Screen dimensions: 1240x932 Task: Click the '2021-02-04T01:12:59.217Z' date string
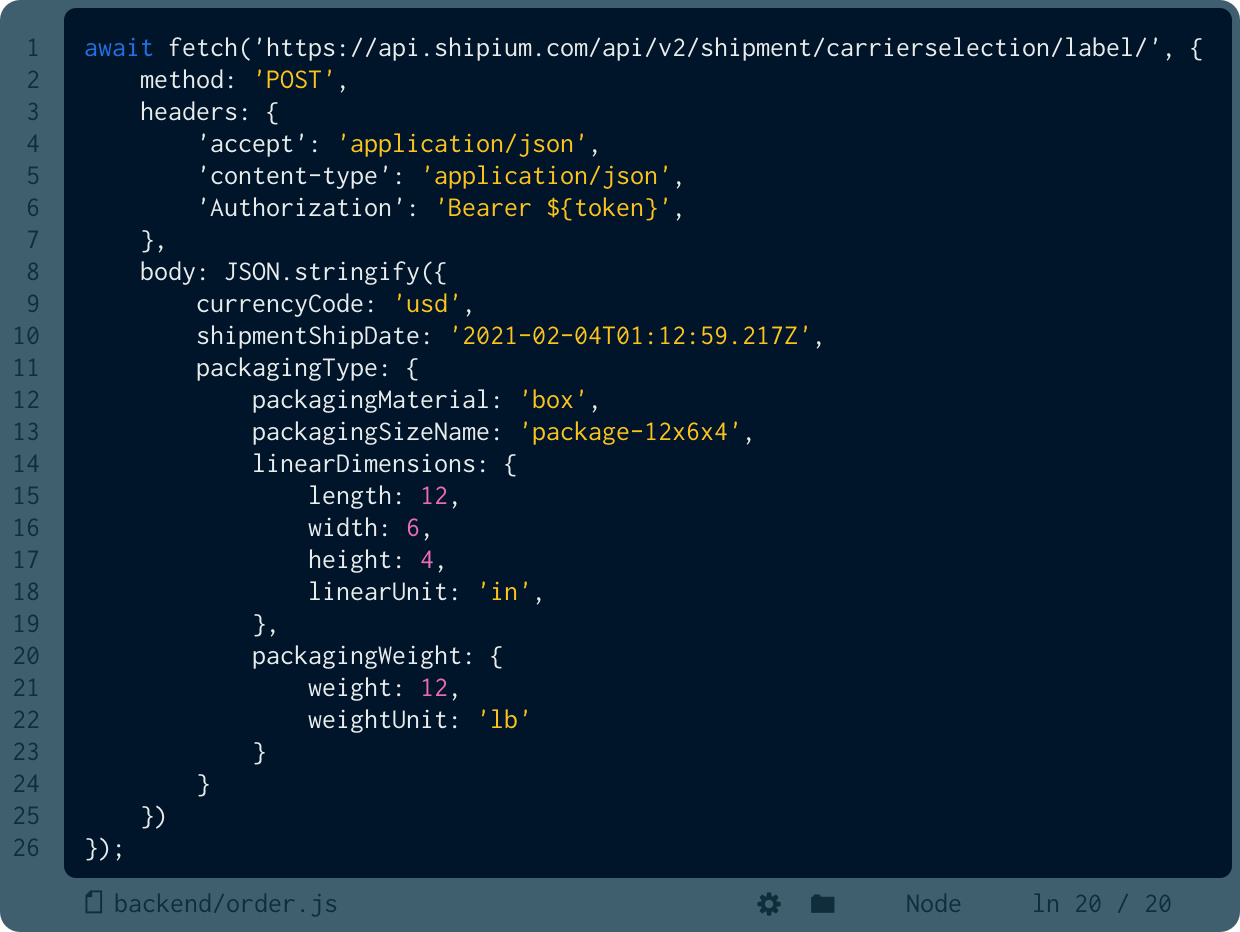[629, 336]
